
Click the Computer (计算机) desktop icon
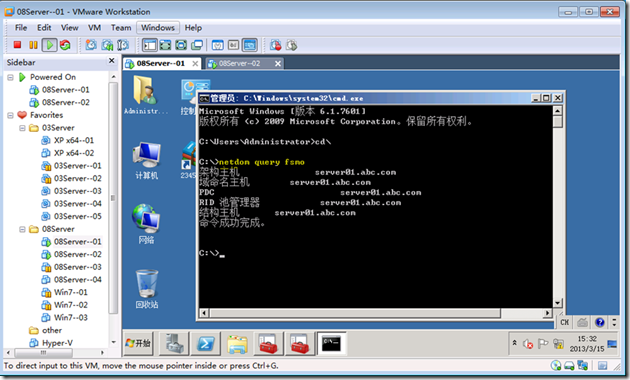click(146, 161)
